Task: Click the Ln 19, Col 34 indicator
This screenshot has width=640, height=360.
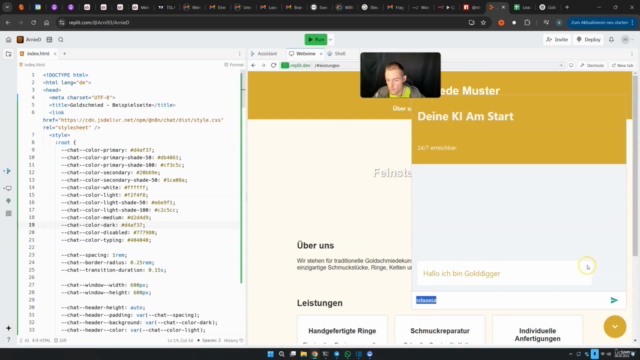Action: (x=180, y=340)
